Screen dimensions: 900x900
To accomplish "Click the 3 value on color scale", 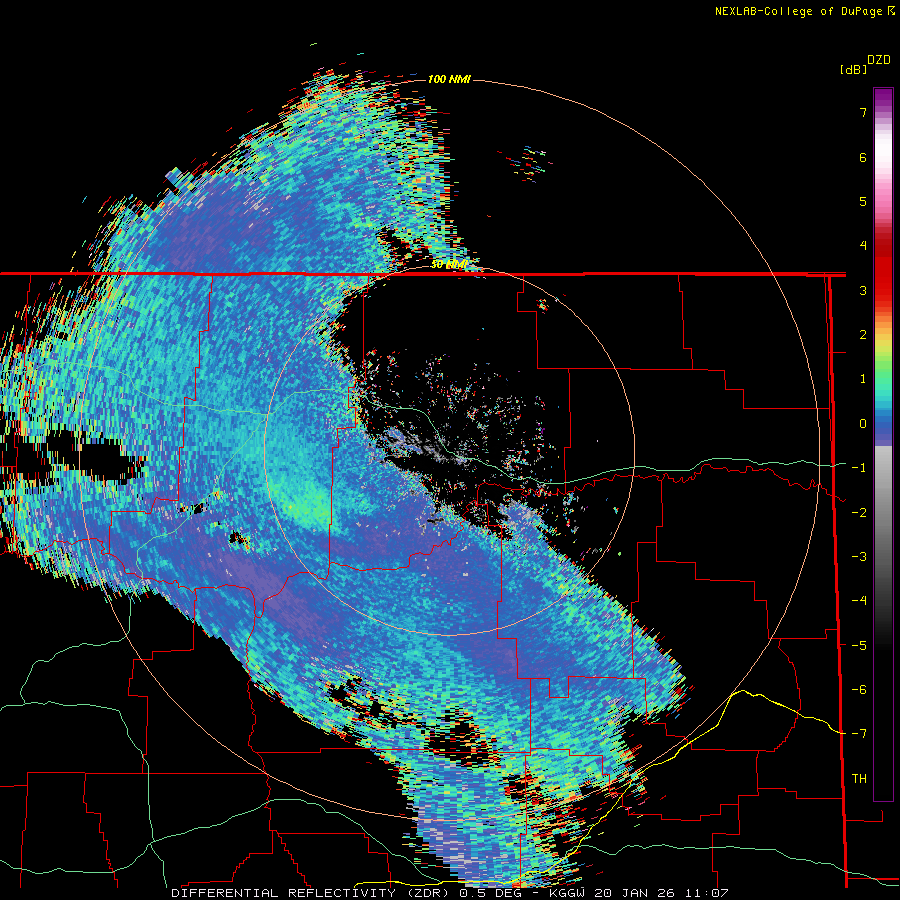I will coord(863,290).
